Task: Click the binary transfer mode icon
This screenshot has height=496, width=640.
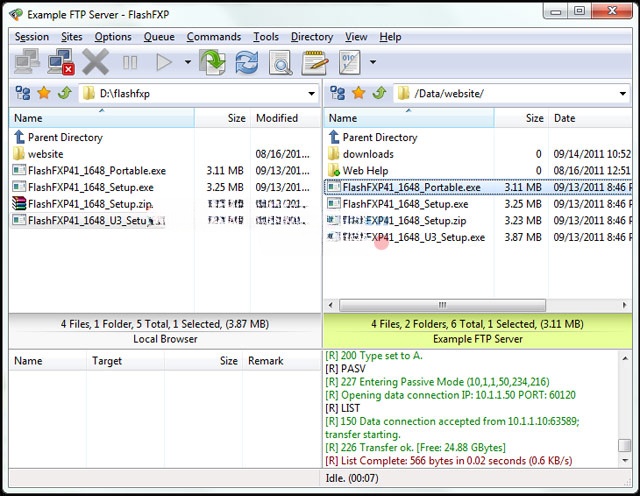Action: click(x=349, y=62)
